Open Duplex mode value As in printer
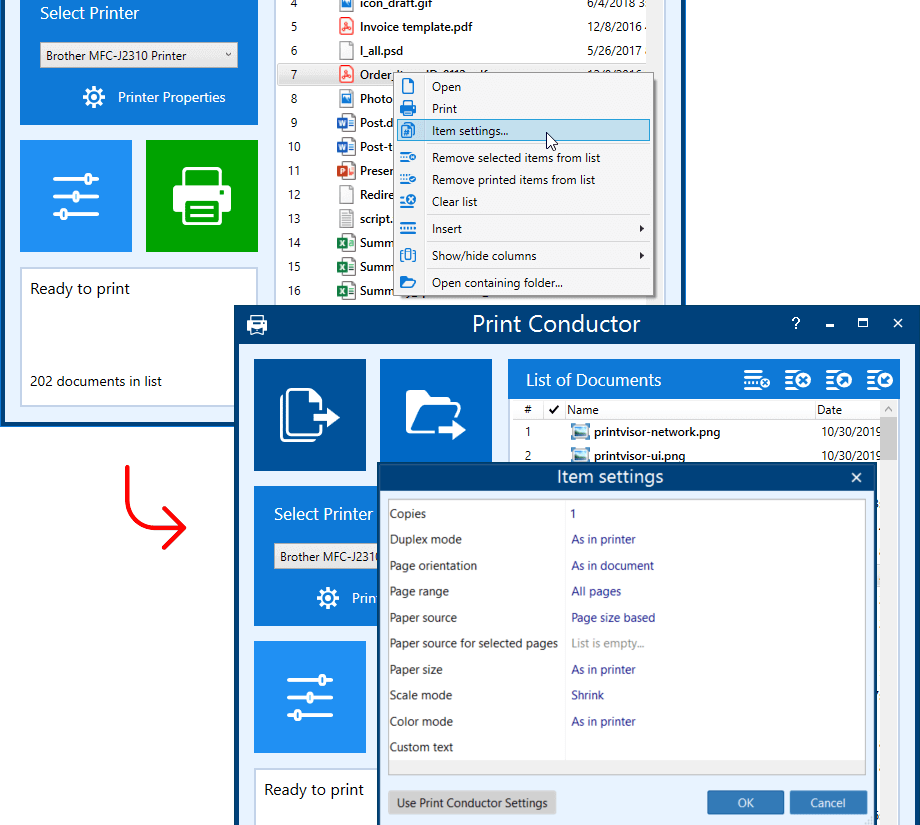Image resolution: width=920 pixels, height=825 pixels. (x=715, y=539)
